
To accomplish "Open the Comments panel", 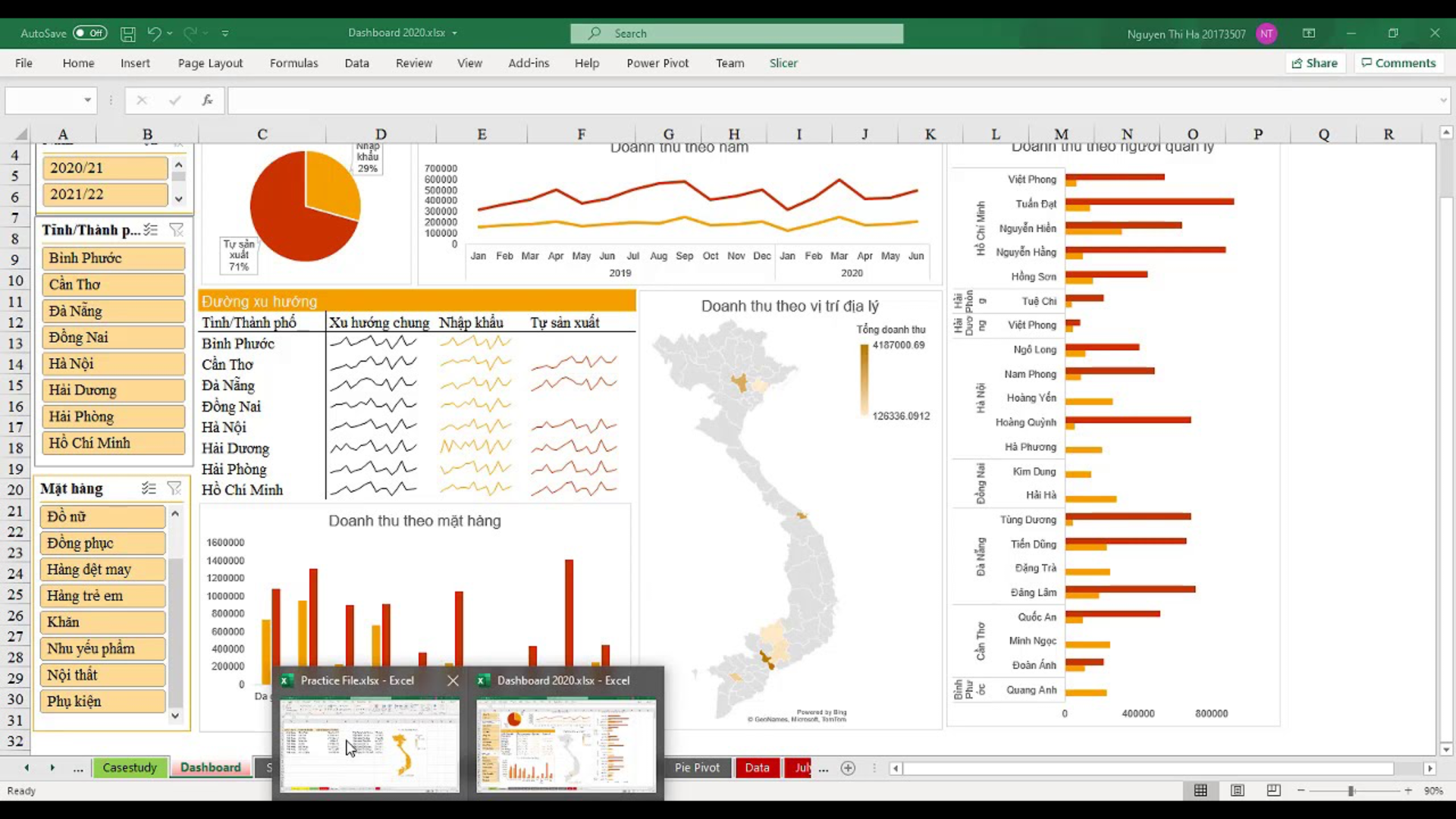I will coord(1399,63).
